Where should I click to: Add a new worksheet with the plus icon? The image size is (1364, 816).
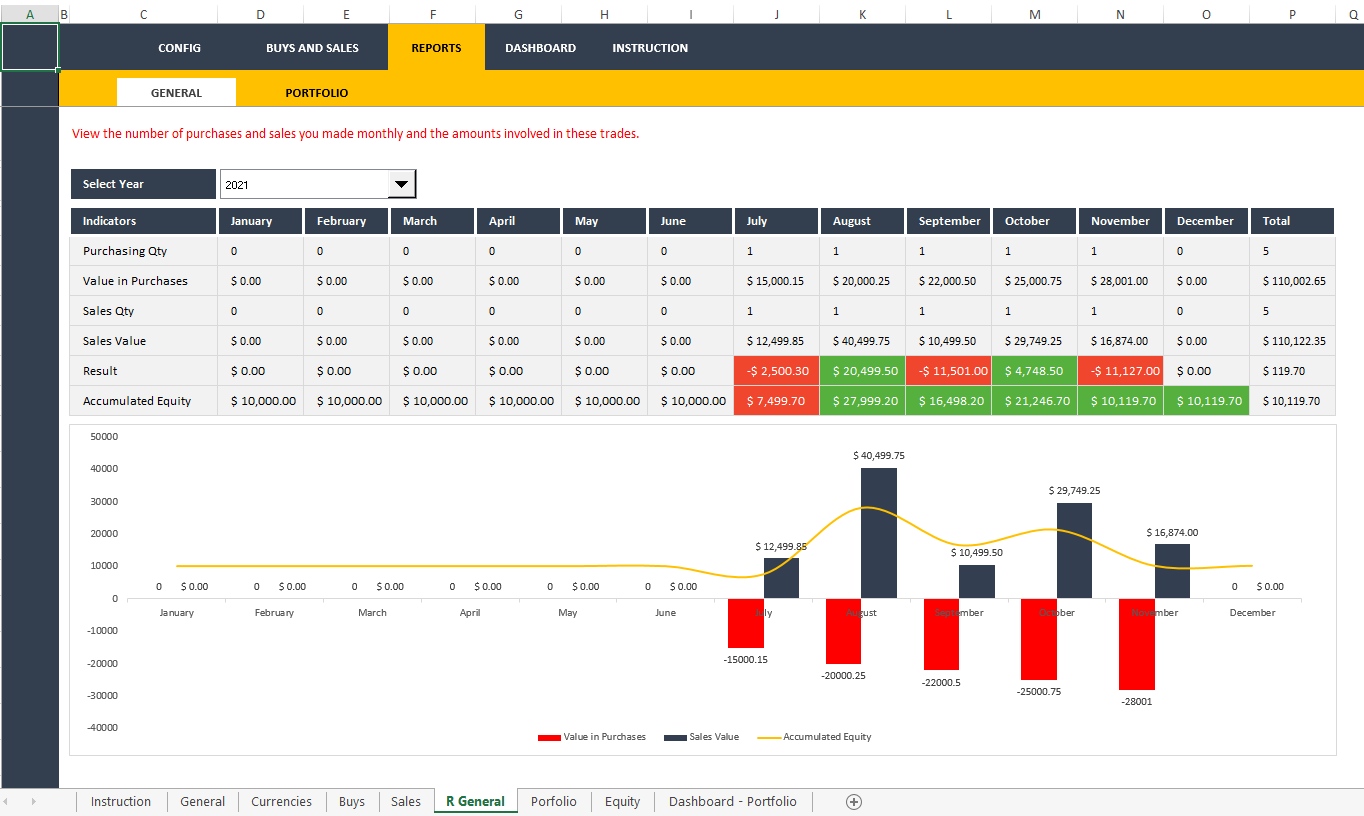point(854,801)
